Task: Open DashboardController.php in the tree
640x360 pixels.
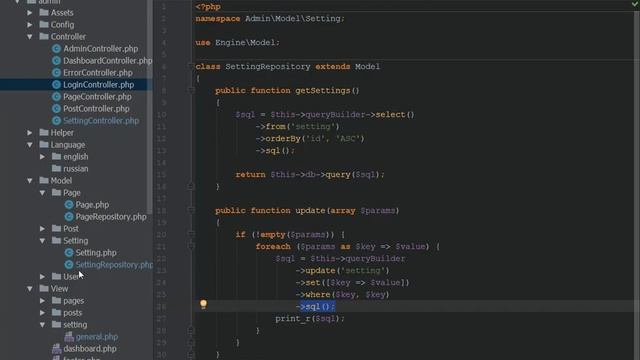Action: [107, 60]
